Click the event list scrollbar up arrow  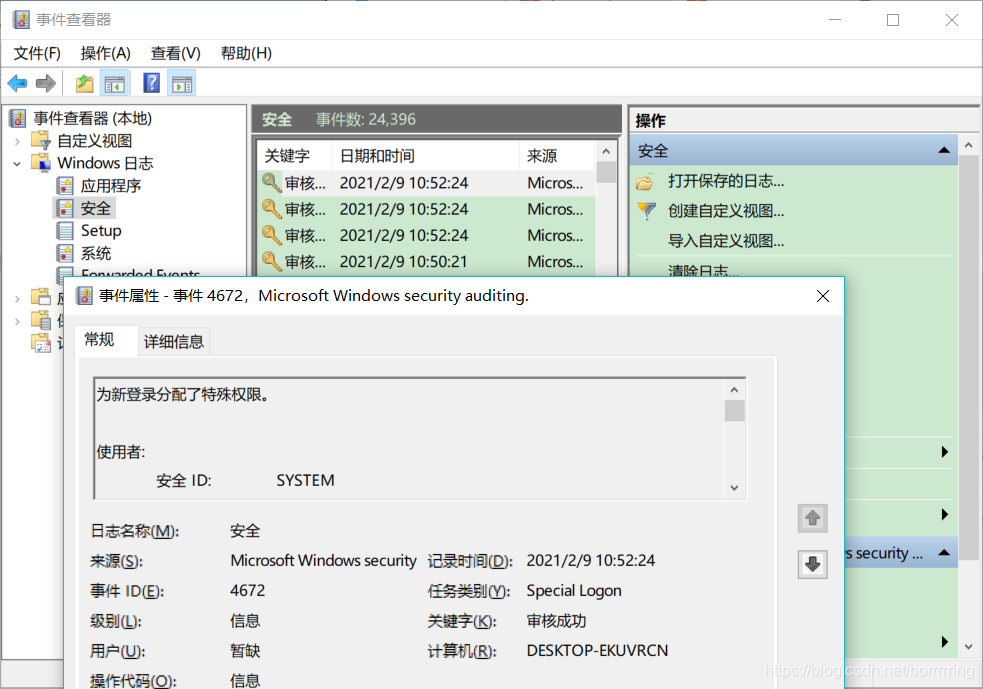pos(606,152)
